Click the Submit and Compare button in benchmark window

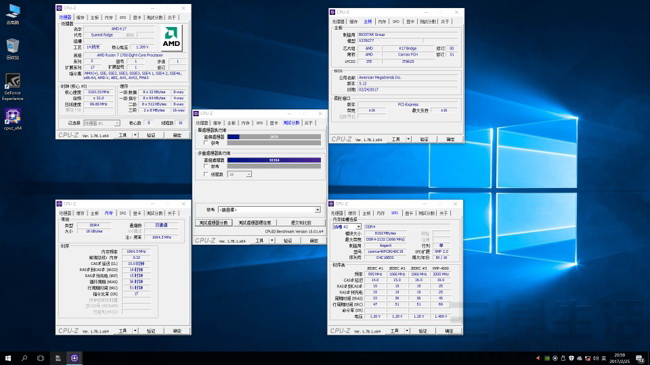301,223
